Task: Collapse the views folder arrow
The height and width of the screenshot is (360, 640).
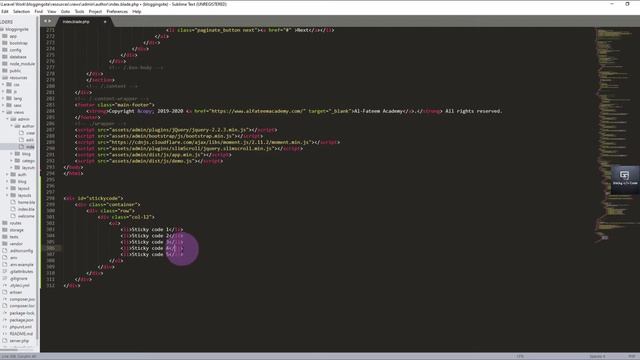Action: (x=3, y=113)
